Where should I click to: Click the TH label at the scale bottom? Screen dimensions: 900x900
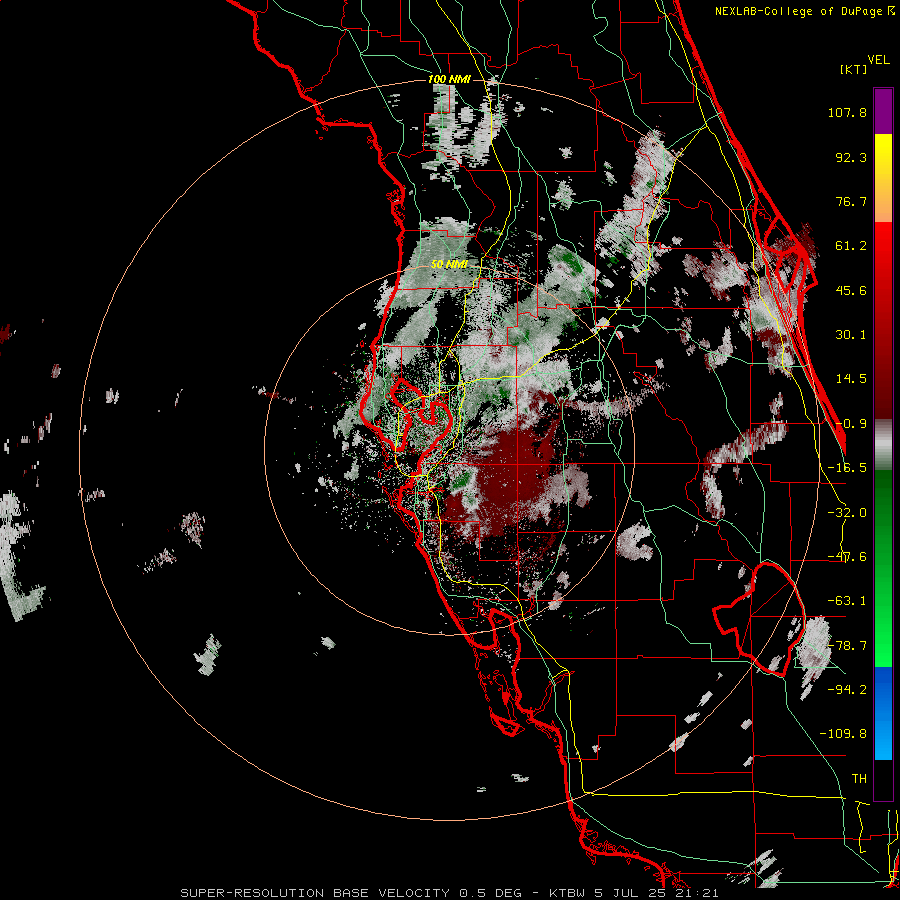pyautogui.click(x=859, y=778)
